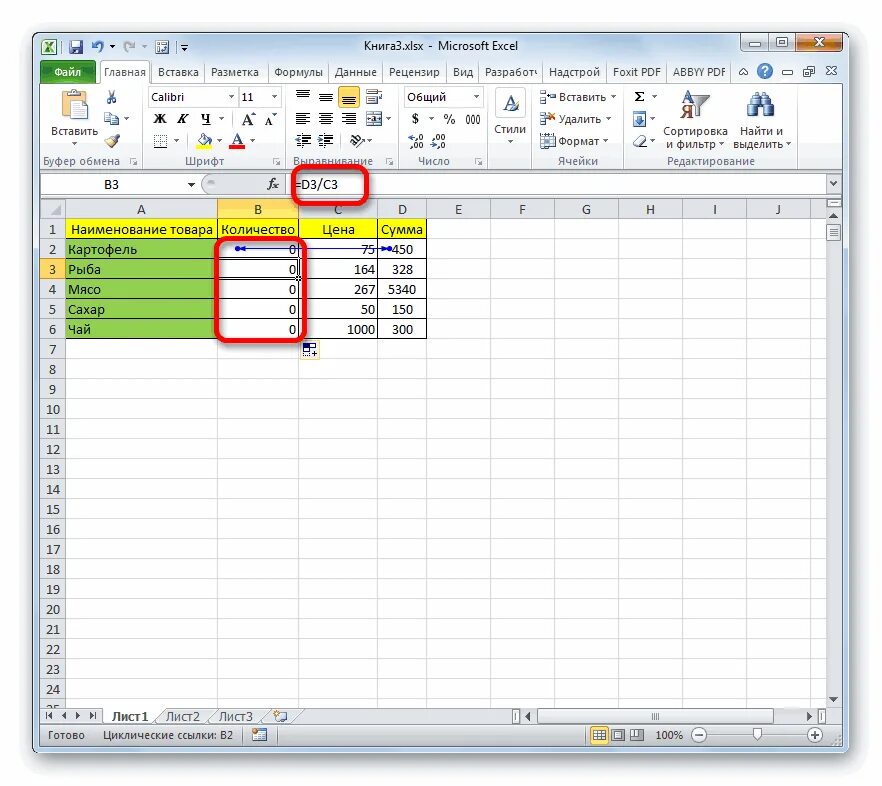Align cell text left
Screen dimensions: 882x786
click(x=303, y=119)
